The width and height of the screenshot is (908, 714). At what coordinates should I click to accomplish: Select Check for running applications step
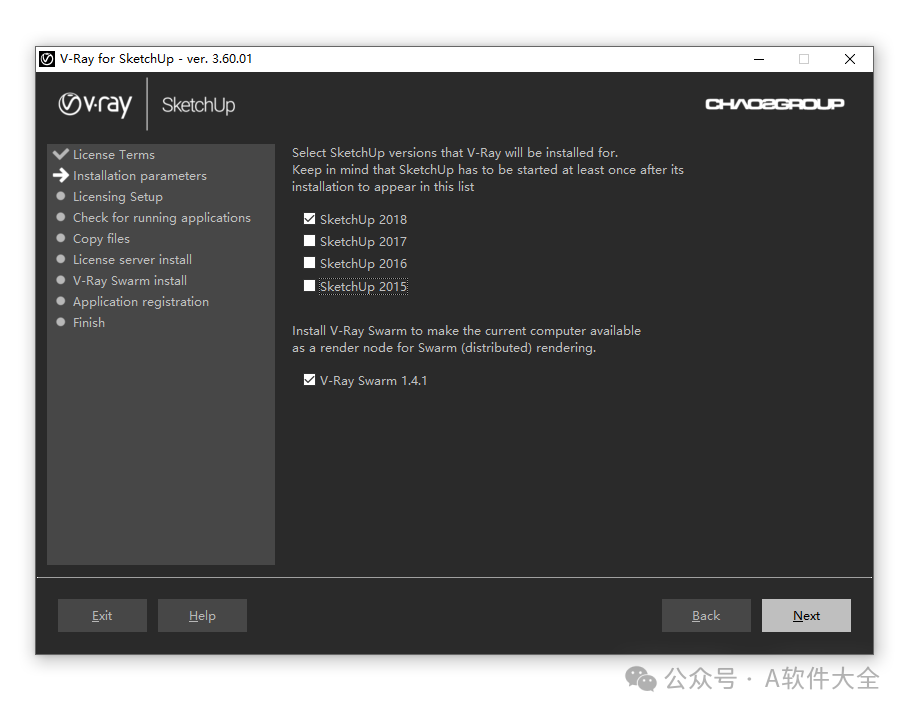162,218
